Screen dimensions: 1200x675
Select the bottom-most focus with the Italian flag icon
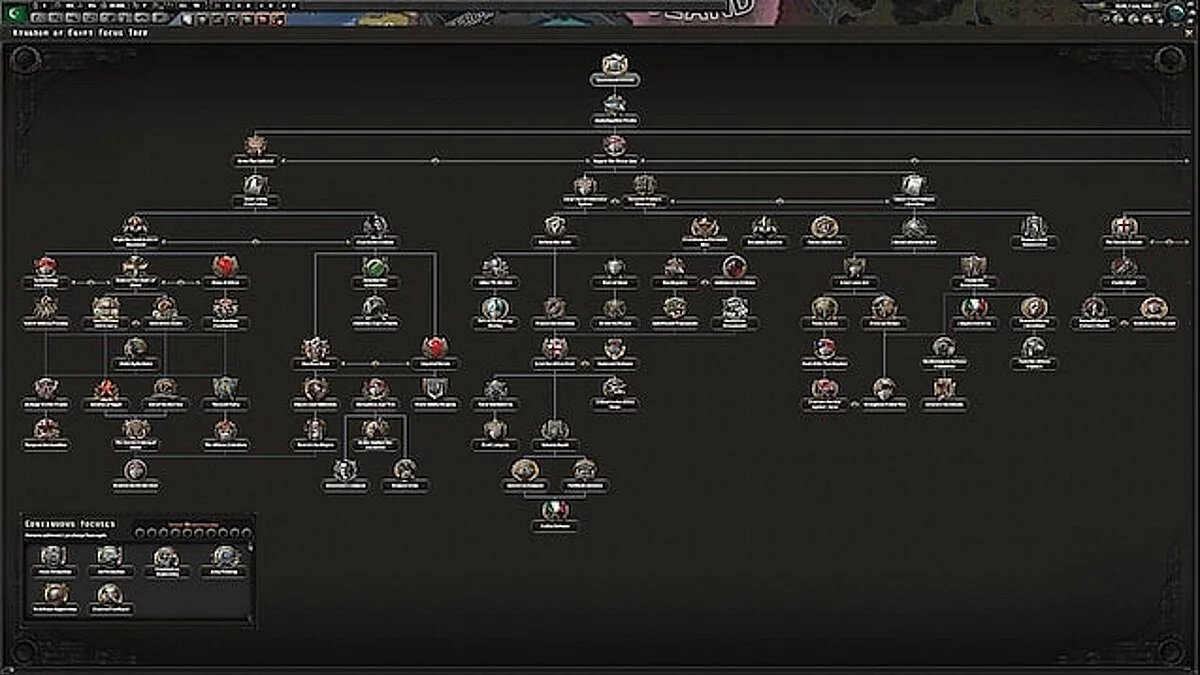555,508
